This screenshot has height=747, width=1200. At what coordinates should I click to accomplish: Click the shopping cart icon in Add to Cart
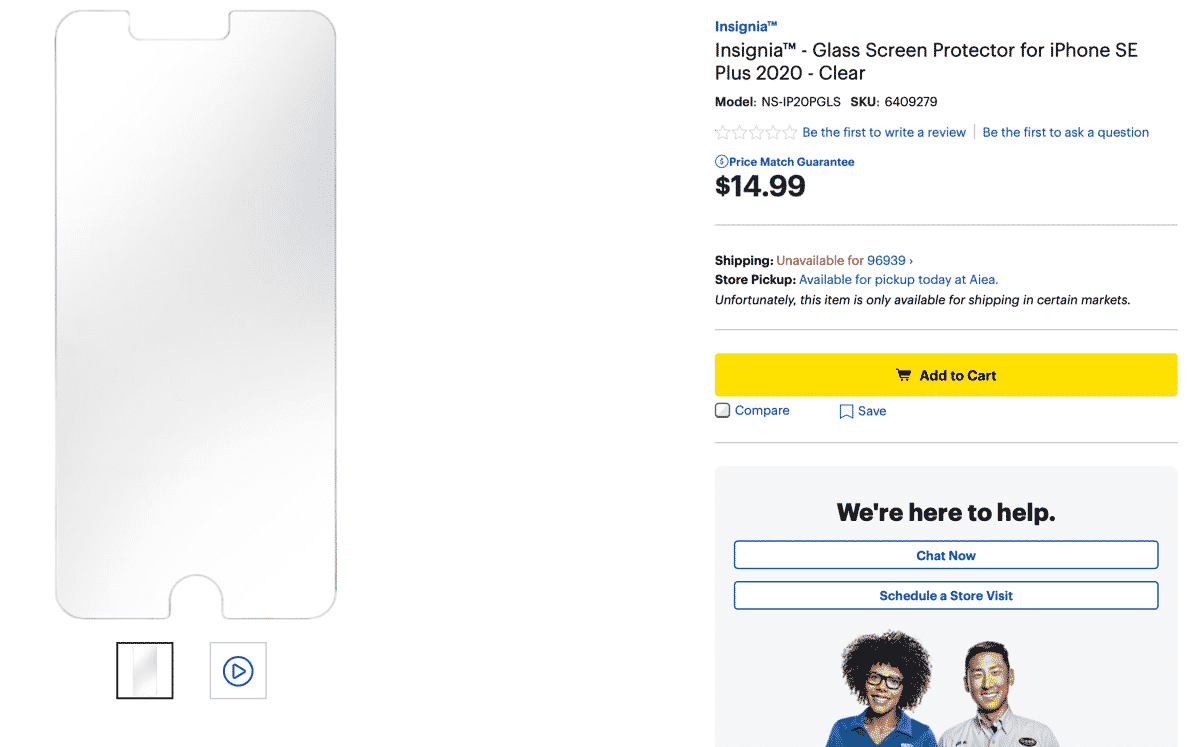(x=905, y=375)
